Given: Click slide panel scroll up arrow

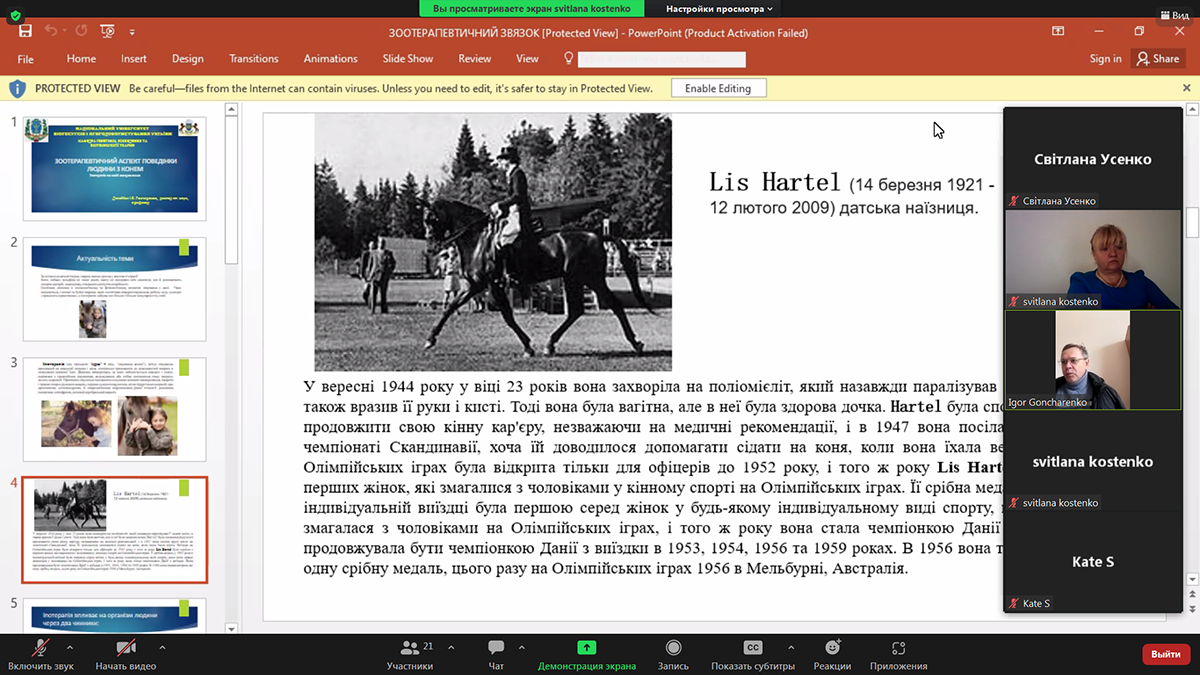Looking at the screenshot, I should [x=232, y=109].
